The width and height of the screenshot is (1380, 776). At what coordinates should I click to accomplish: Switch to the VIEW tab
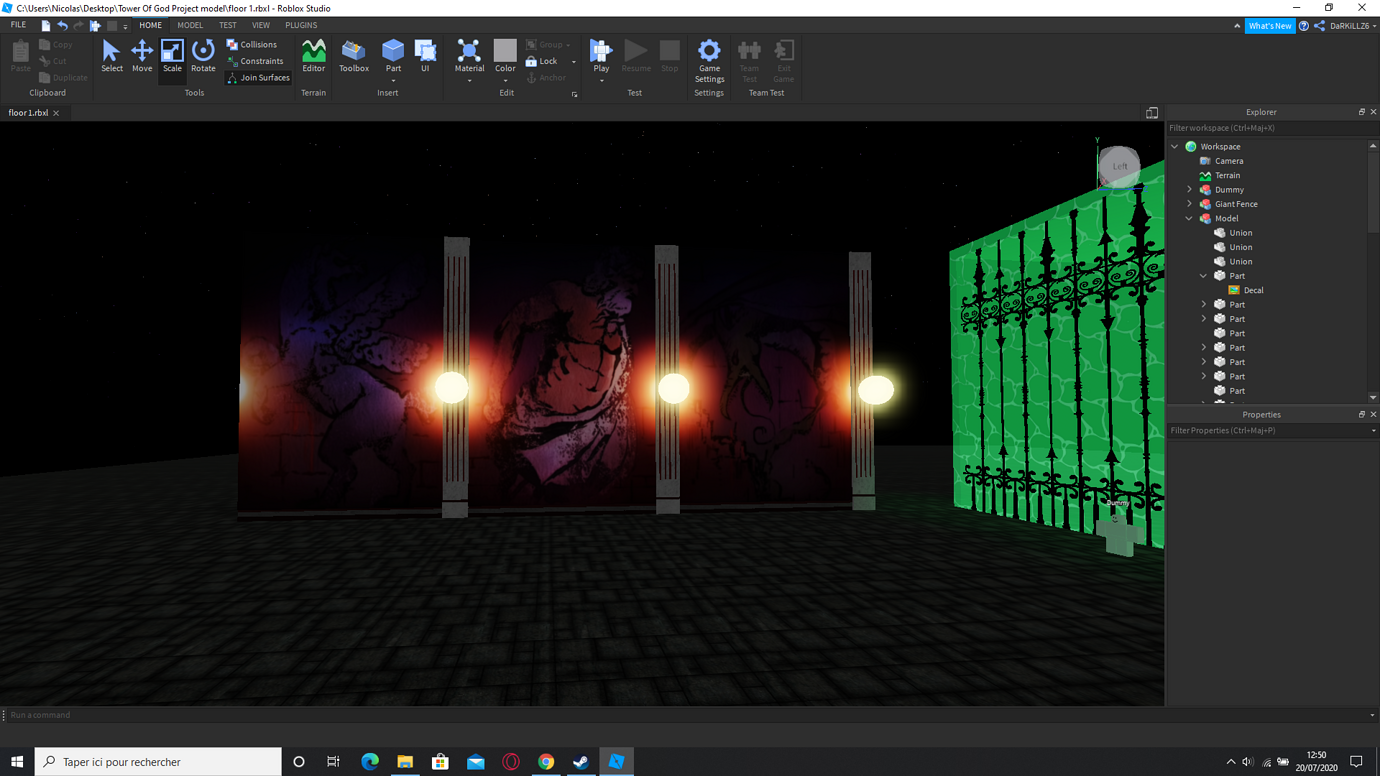pyautogui.click(x=261, y=26)
